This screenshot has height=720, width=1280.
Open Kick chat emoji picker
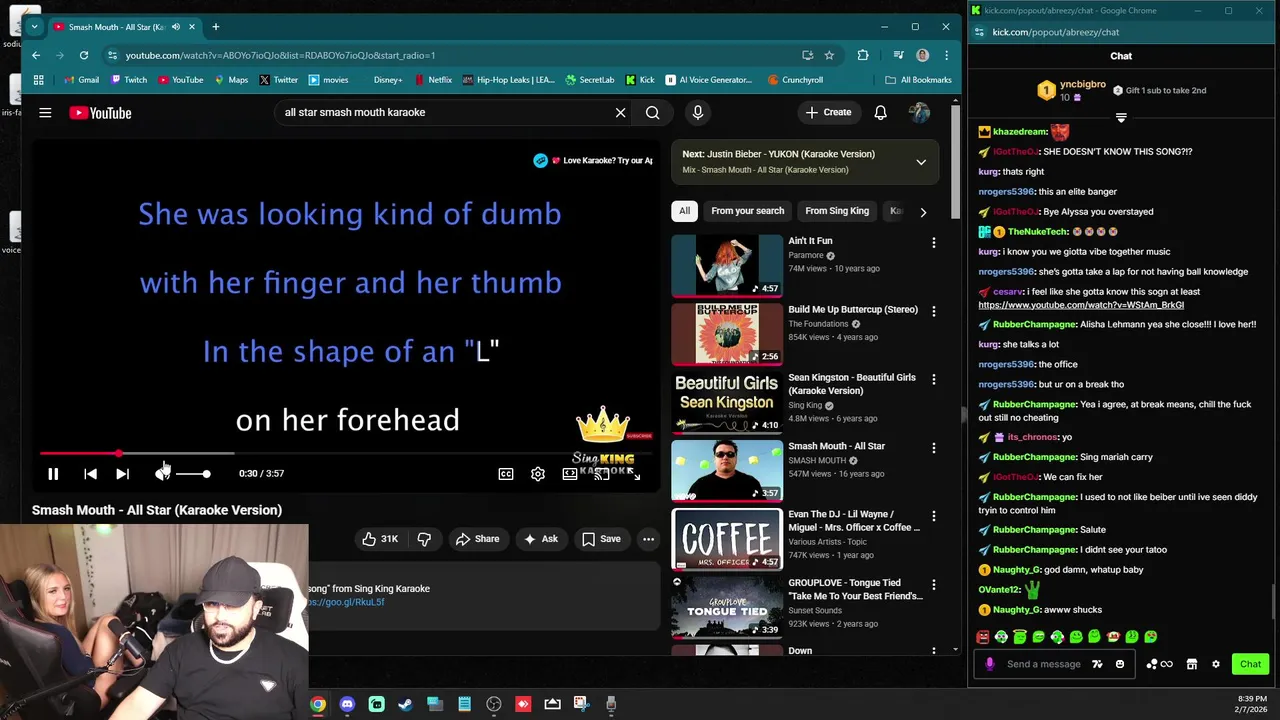pos(1119,664)
